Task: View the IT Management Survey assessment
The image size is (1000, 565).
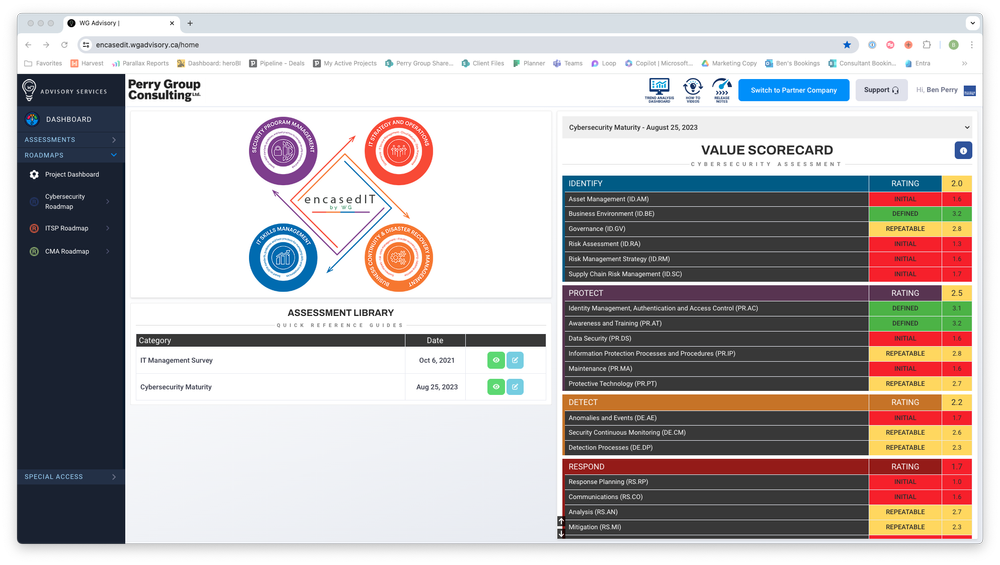Action: tap(496, 360)
